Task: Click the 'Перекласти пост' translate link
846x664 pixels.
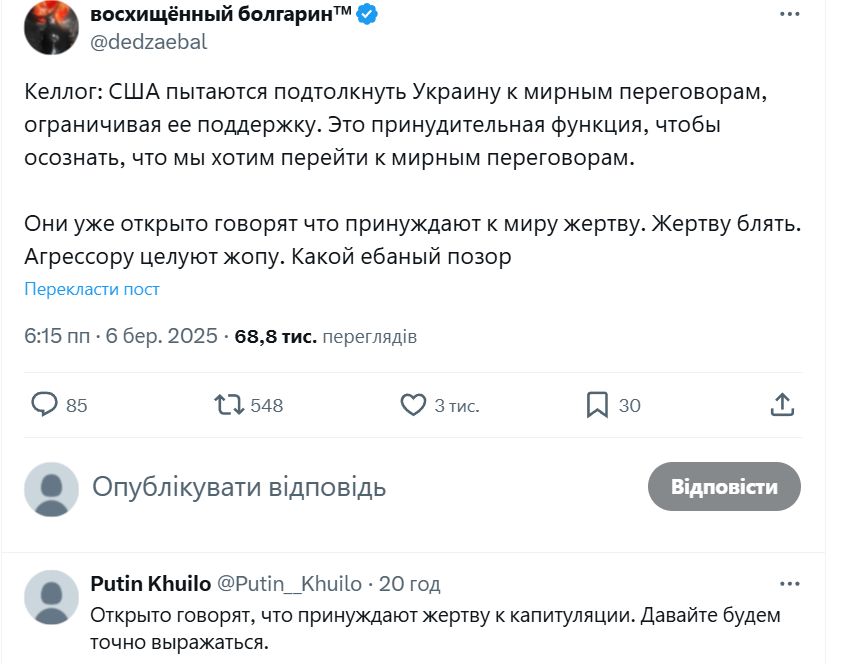Action: click(92, 289)
